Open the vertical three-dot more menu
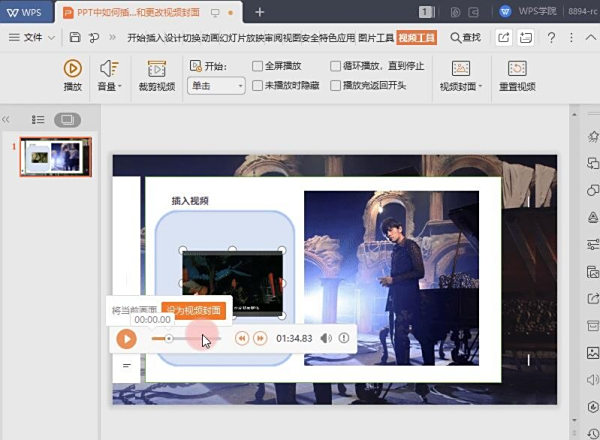This screenshot has height=440, width=600. pos(571,37)
